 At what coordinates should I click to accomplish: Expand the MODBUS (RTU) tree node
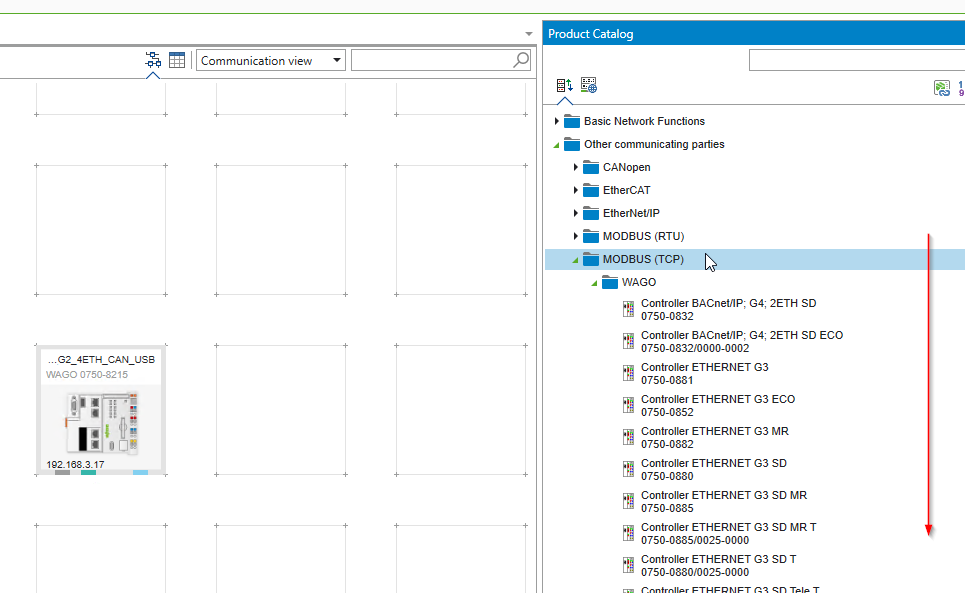click(x=575, y=236)
